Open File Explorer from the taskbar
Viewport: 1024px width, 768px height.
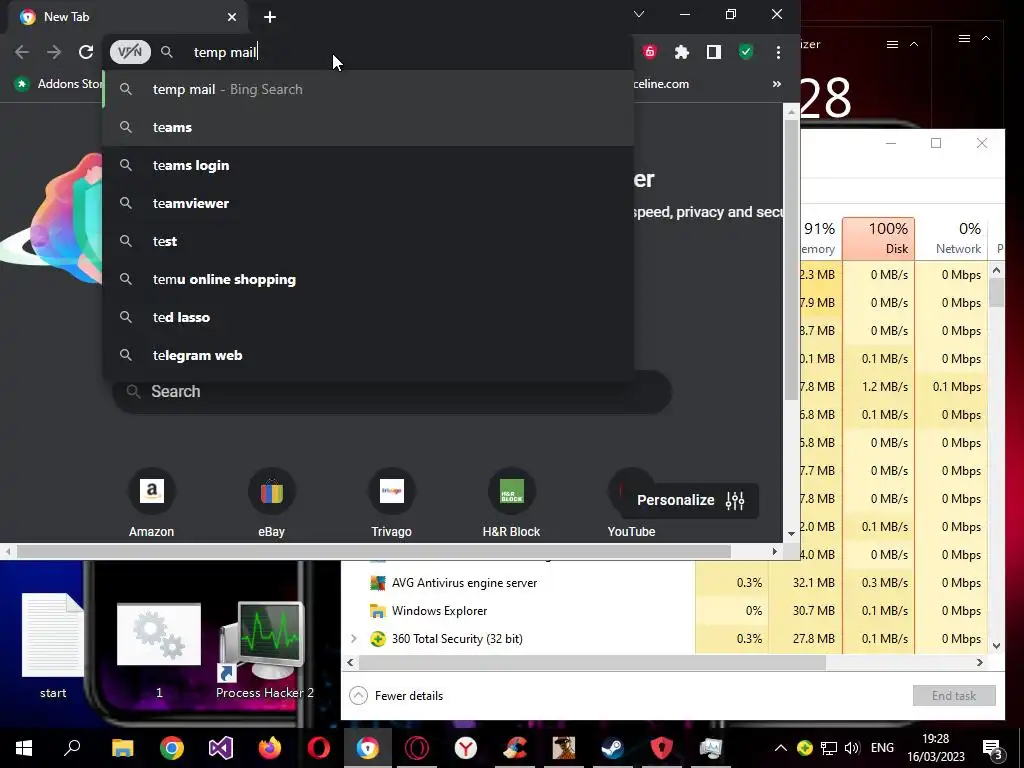pos(123,748)
